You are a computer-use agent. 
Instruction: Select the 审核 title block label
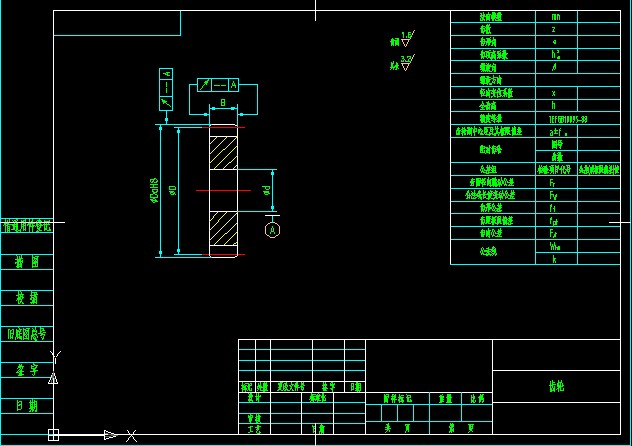(x=254, y=418)
